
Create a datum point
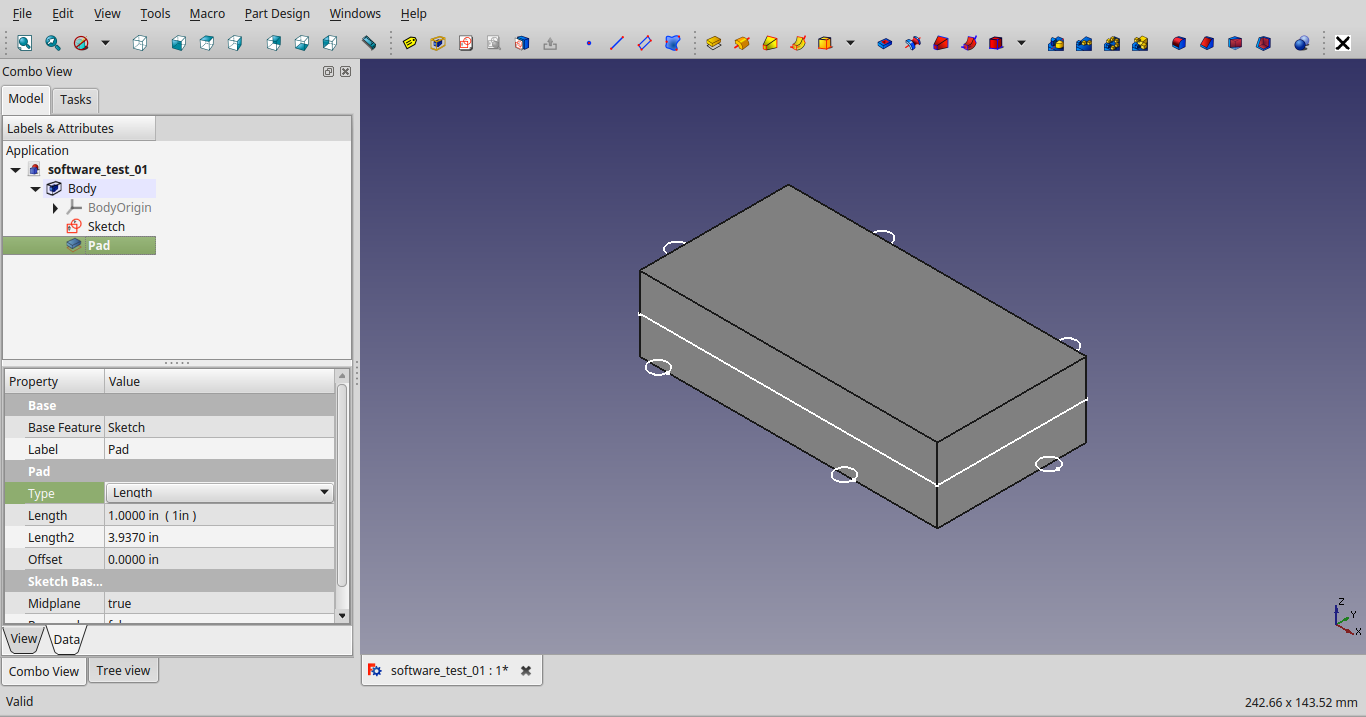588,43
